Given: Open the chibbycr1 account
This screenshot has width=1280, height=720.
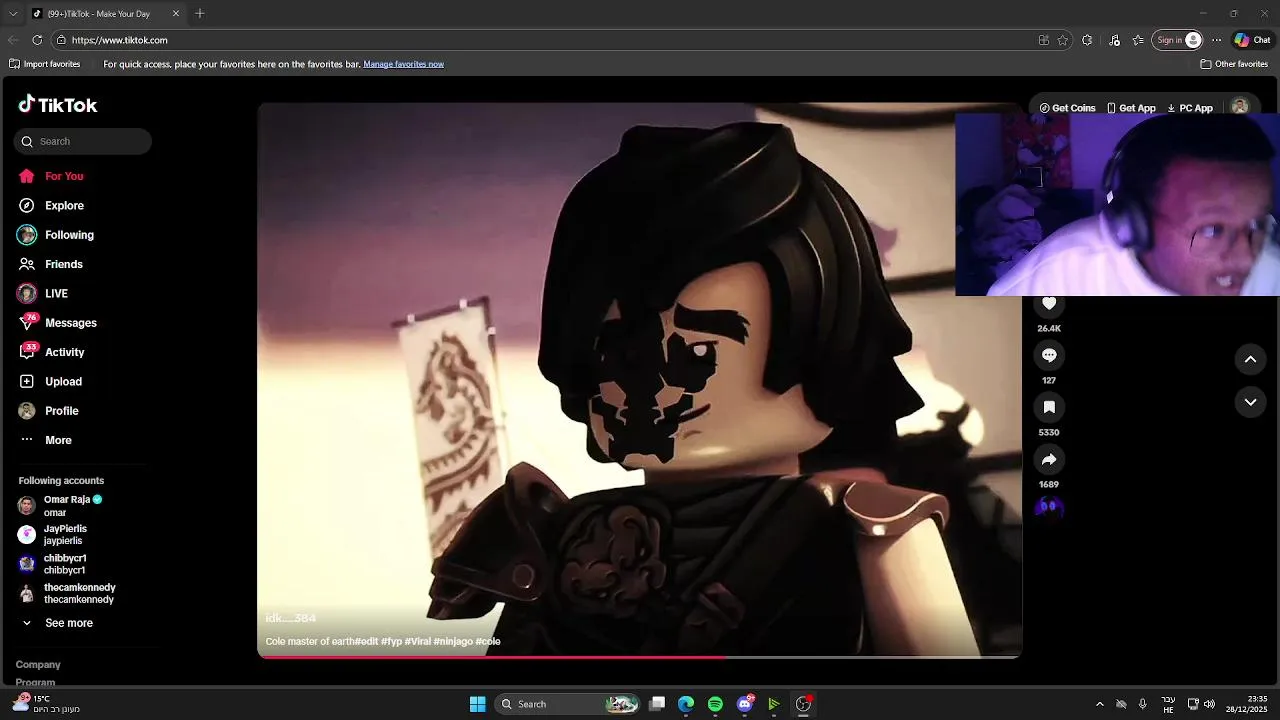Looking at the screenshot, I should (53, 564).
